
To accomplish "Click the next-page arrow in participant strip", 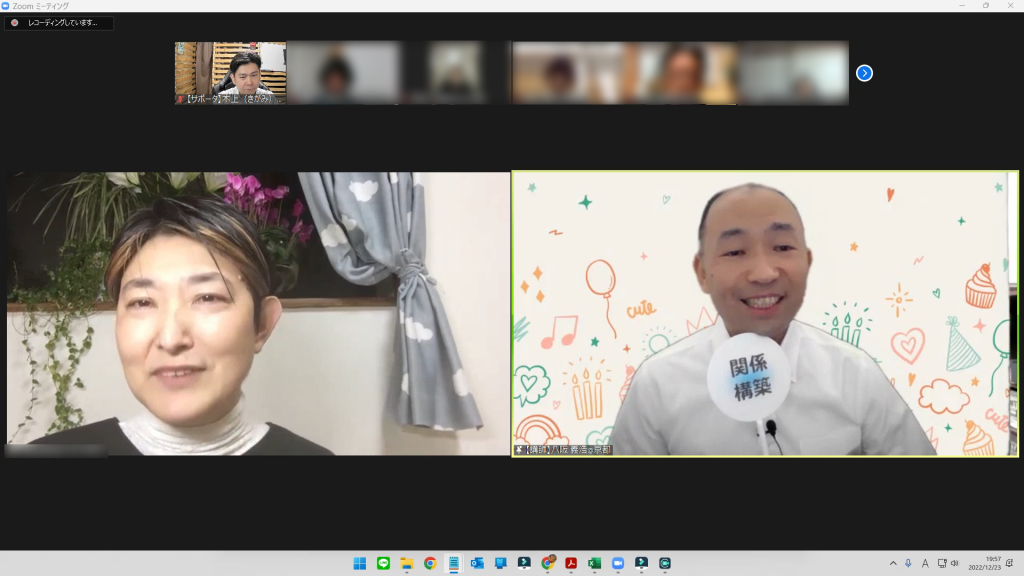I will click(865, 73).
